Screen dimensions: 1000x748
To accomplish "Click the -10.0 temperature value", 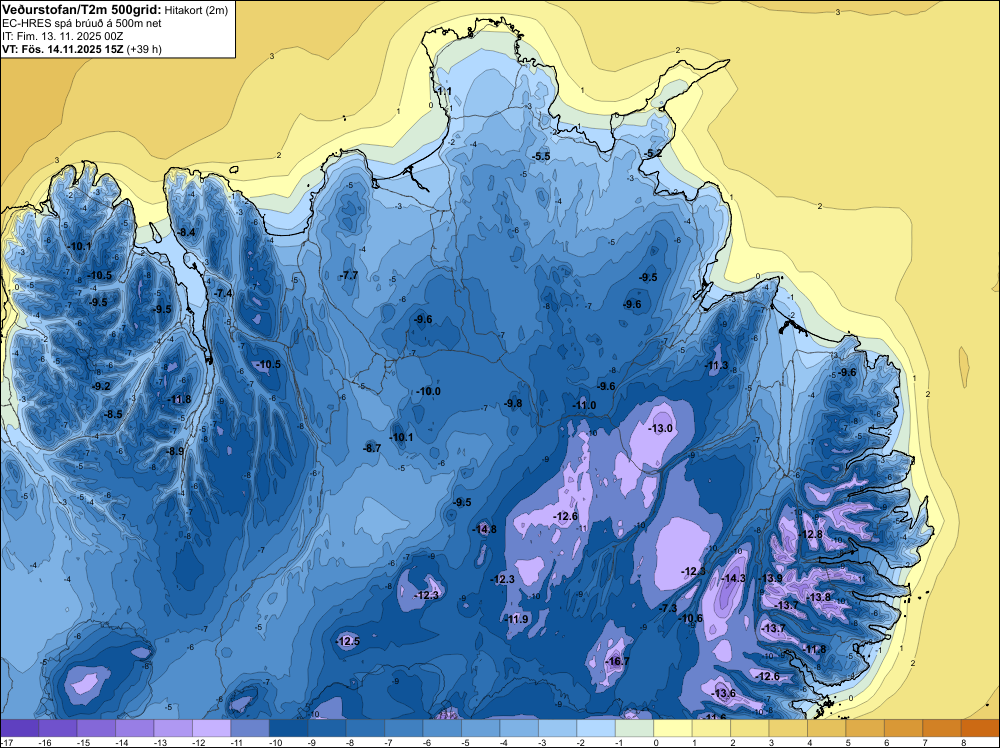I will pos(428,392).
